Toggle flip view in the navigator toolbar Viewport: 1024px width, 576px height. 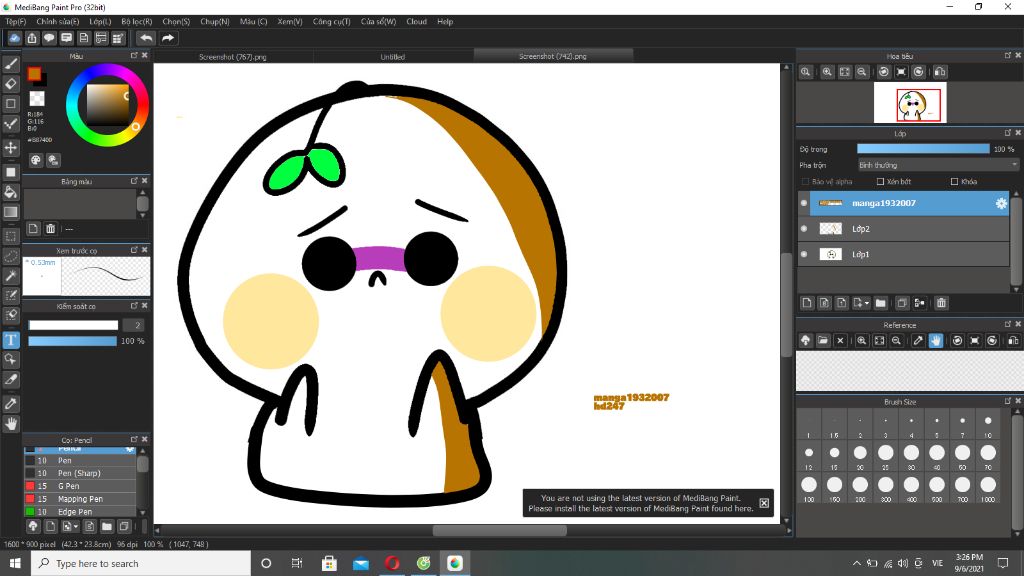[x=940, y=72]
